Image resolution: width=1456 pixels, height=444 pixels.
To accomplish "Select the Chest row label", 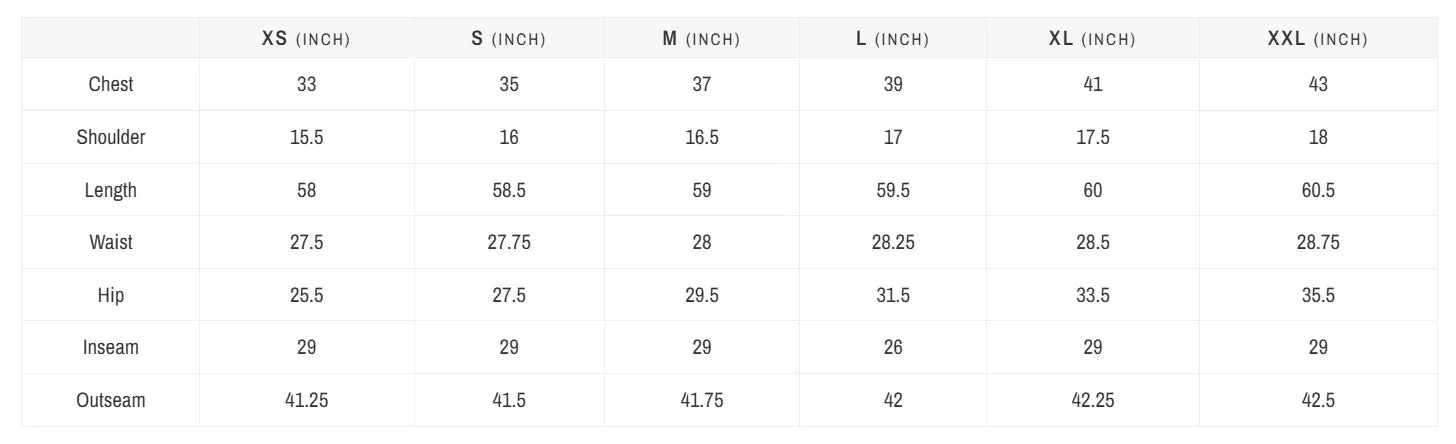I will point(111,84).
